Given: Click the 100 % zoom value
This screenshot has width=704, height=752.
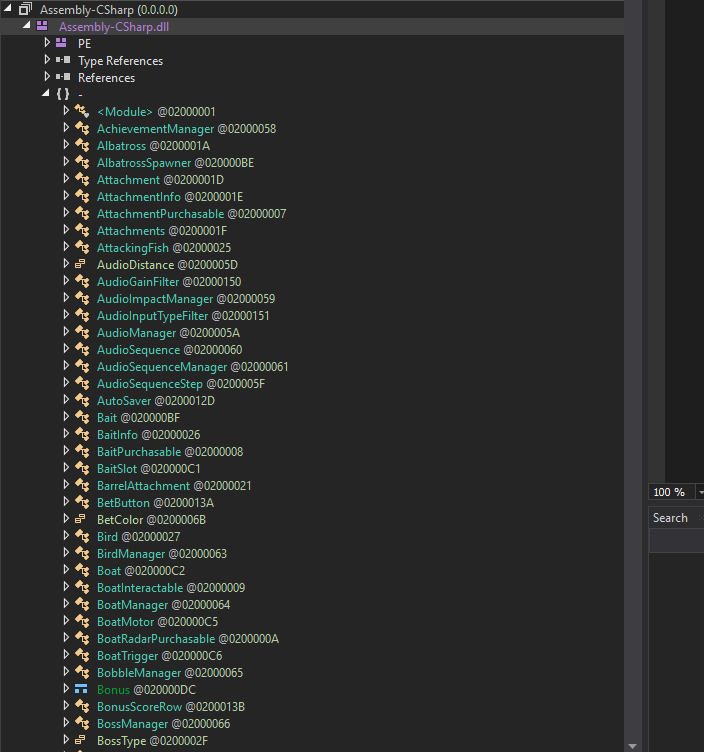Looking at the screenshot, I should (669, 492).
